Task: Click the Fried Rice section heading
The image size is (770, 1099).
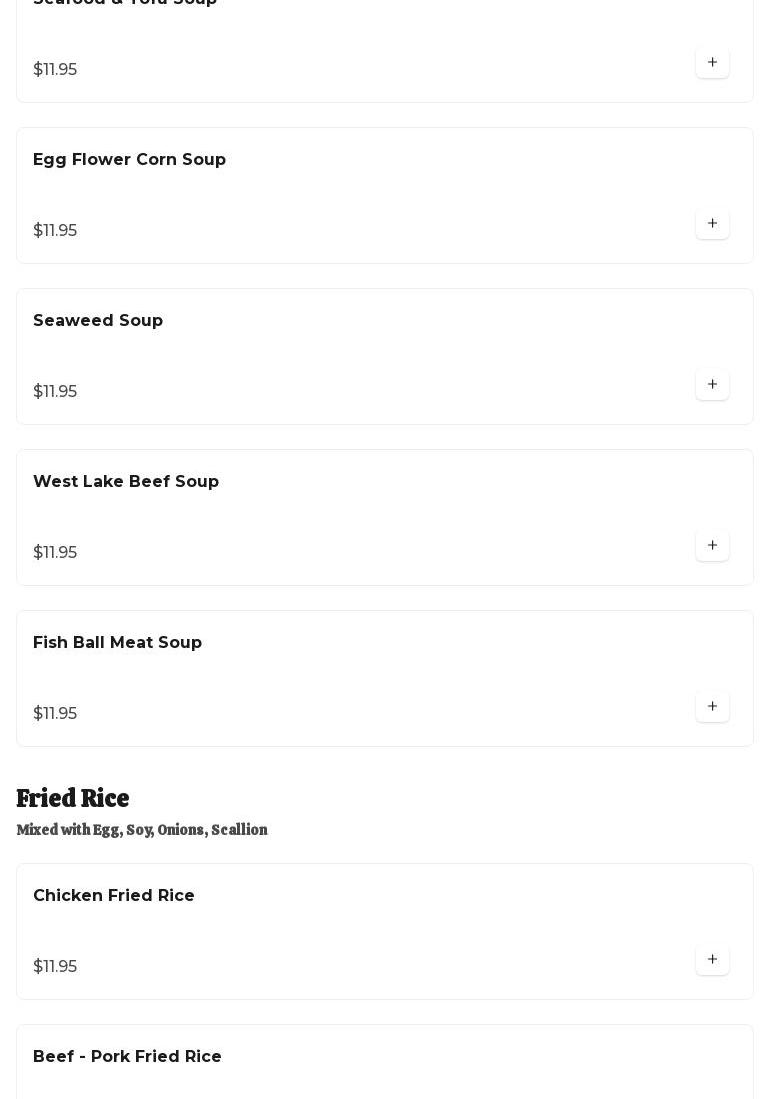Action: click(x=72, y=798)
